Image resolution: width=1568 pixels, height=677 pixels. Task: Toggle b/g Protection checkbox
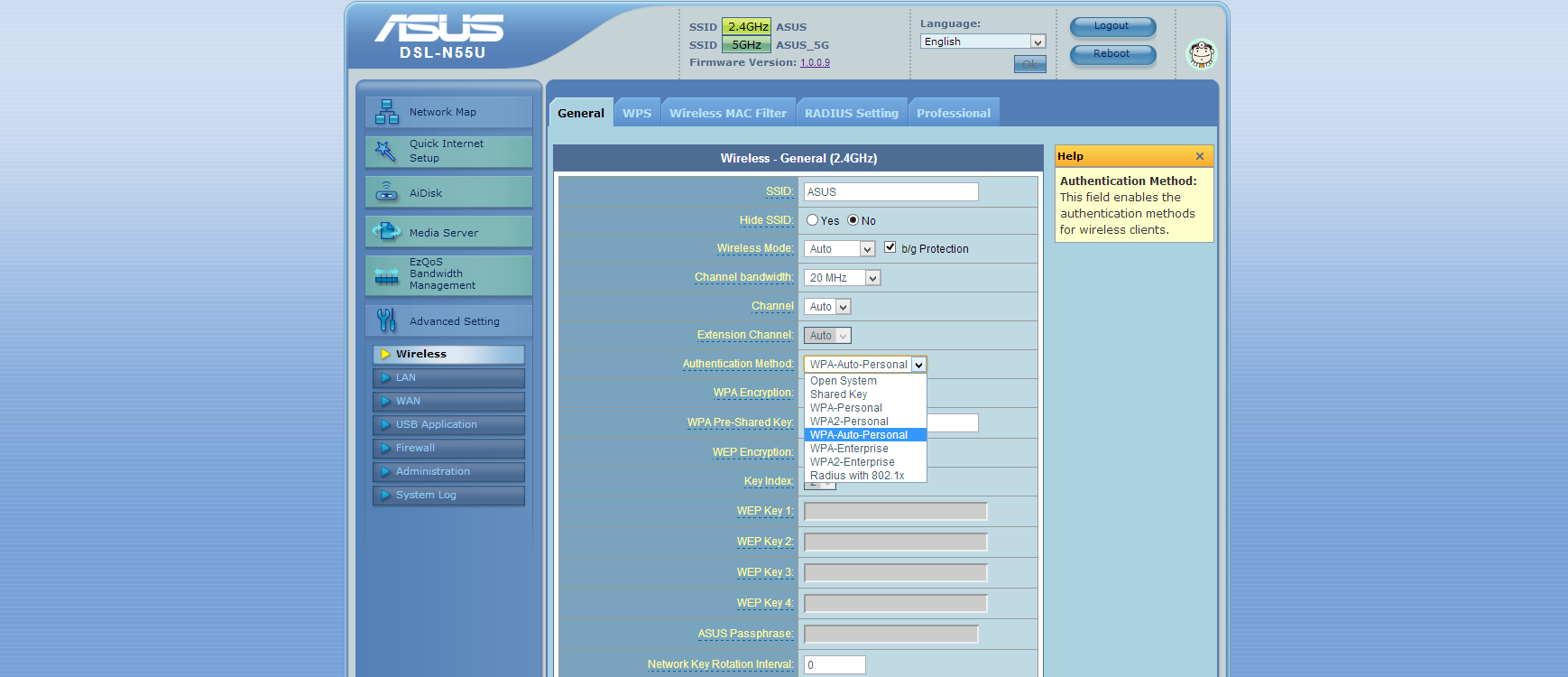point(890,247)
